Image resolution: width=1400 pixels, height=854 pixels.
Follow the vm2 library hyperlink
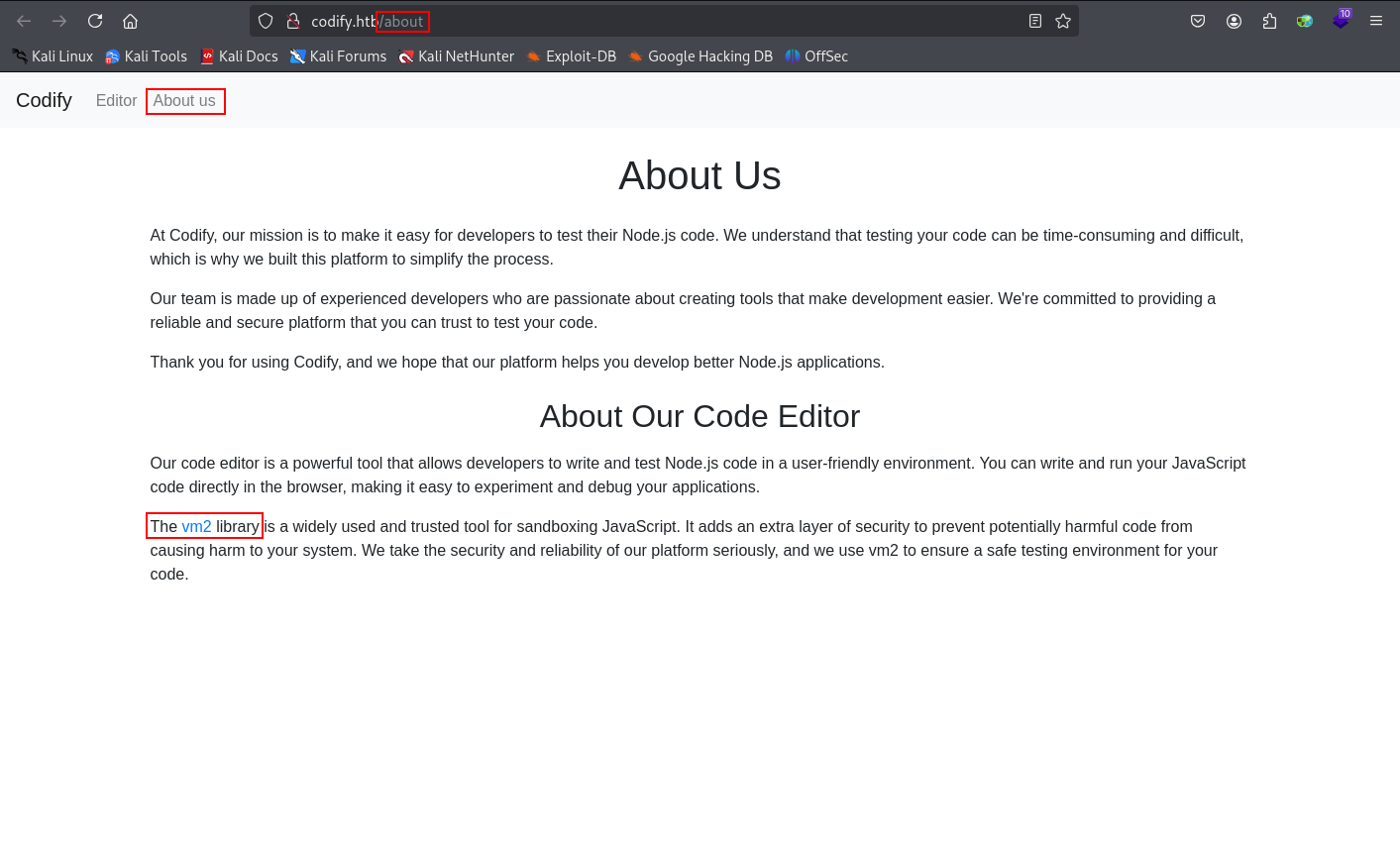[x=196, y=526]
